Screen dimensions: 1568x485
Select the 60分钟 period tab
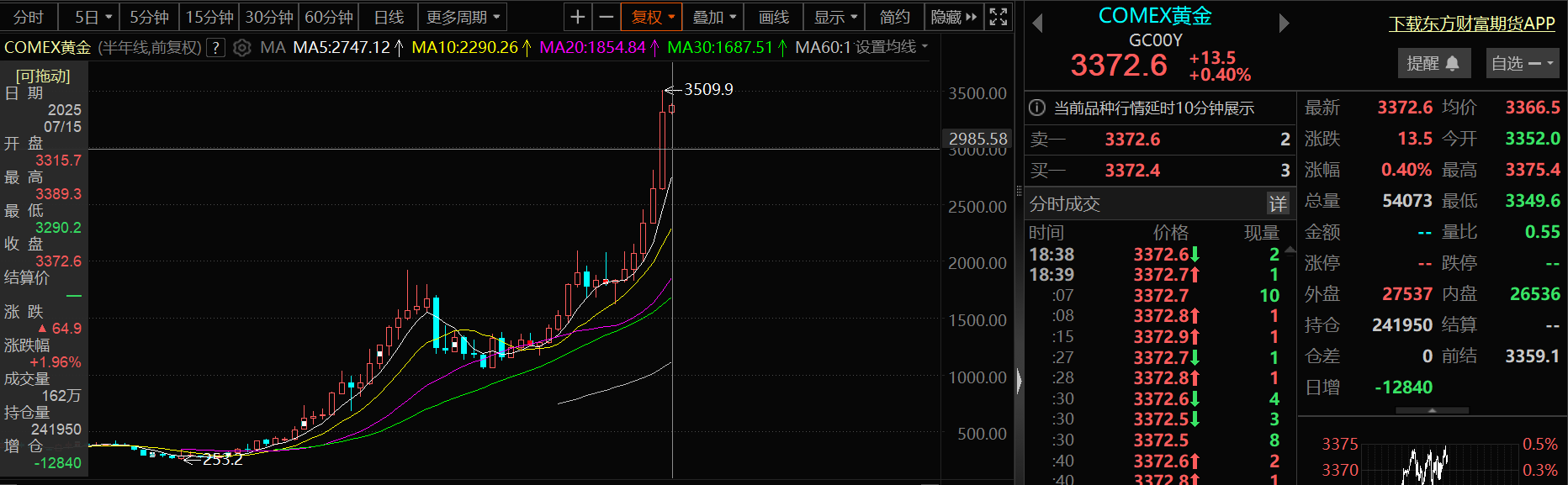point(329,17)
